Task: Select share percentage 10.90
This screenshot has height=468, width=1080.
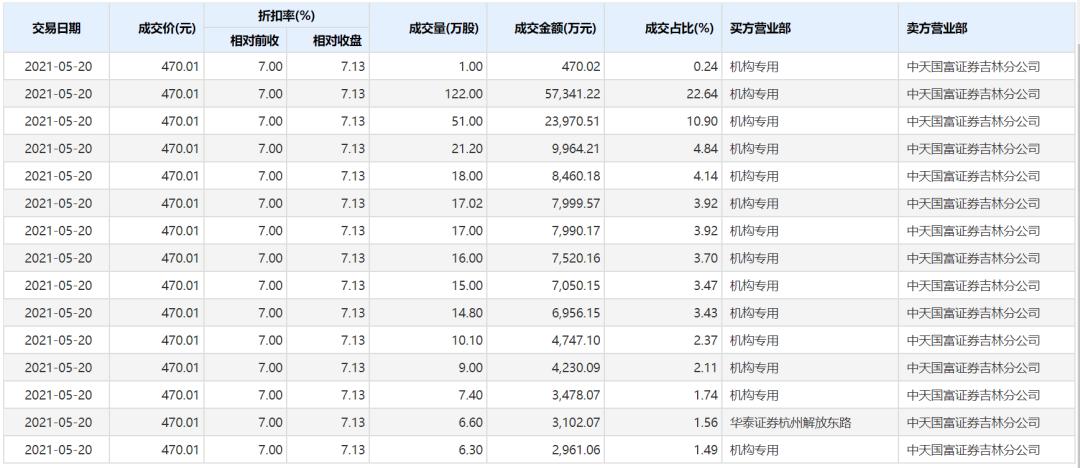Action: [702, 121]
